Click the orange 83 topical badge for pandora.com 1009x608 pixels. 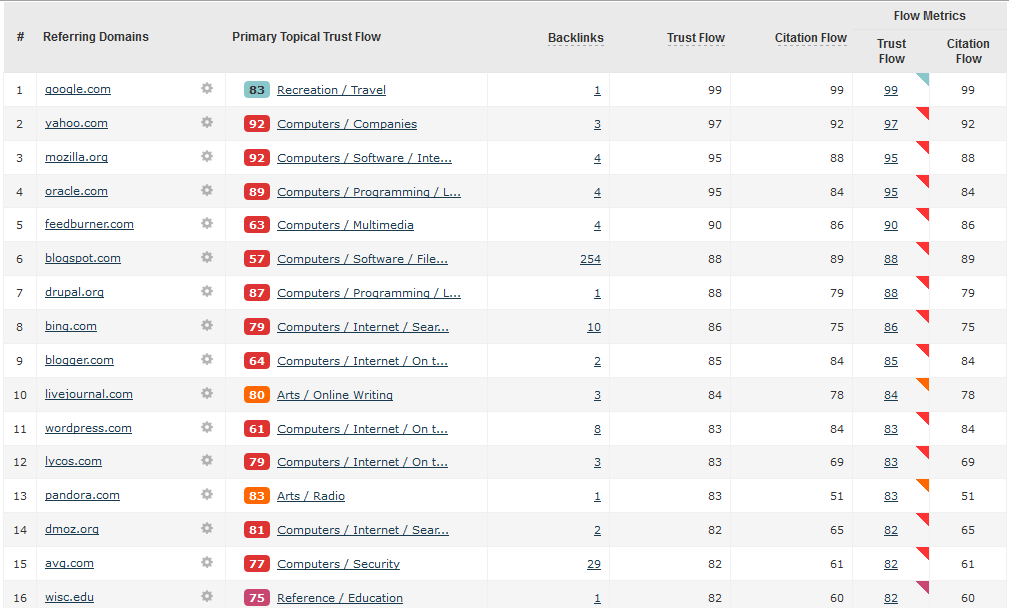(257, 496)
